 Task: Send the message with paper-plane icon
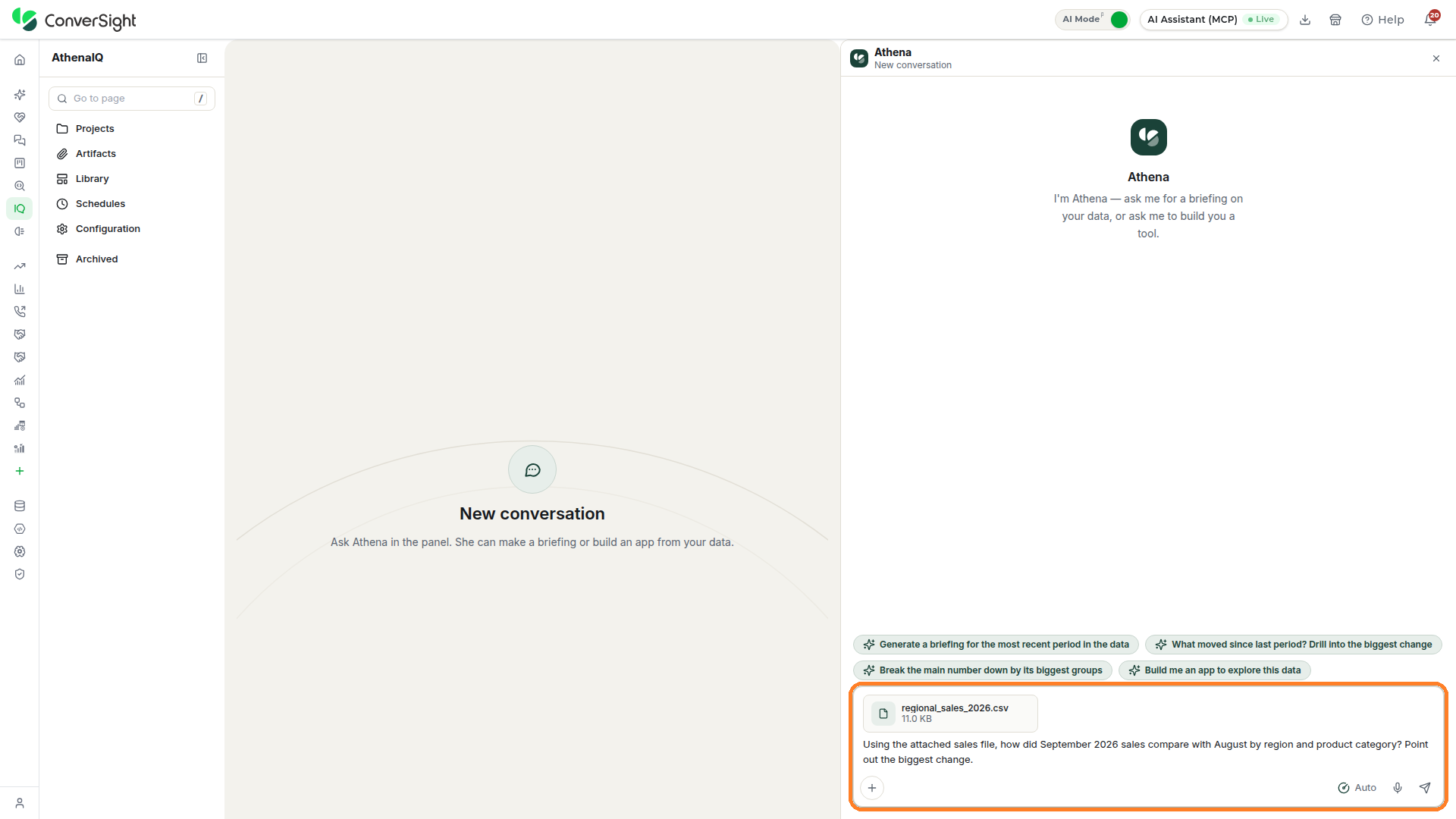point(1425,788)
